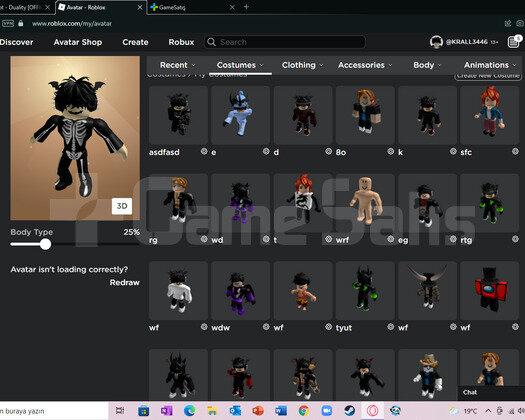The image size is (525, 420).
Task: Open settings gear for costume t
Action: 328,239
